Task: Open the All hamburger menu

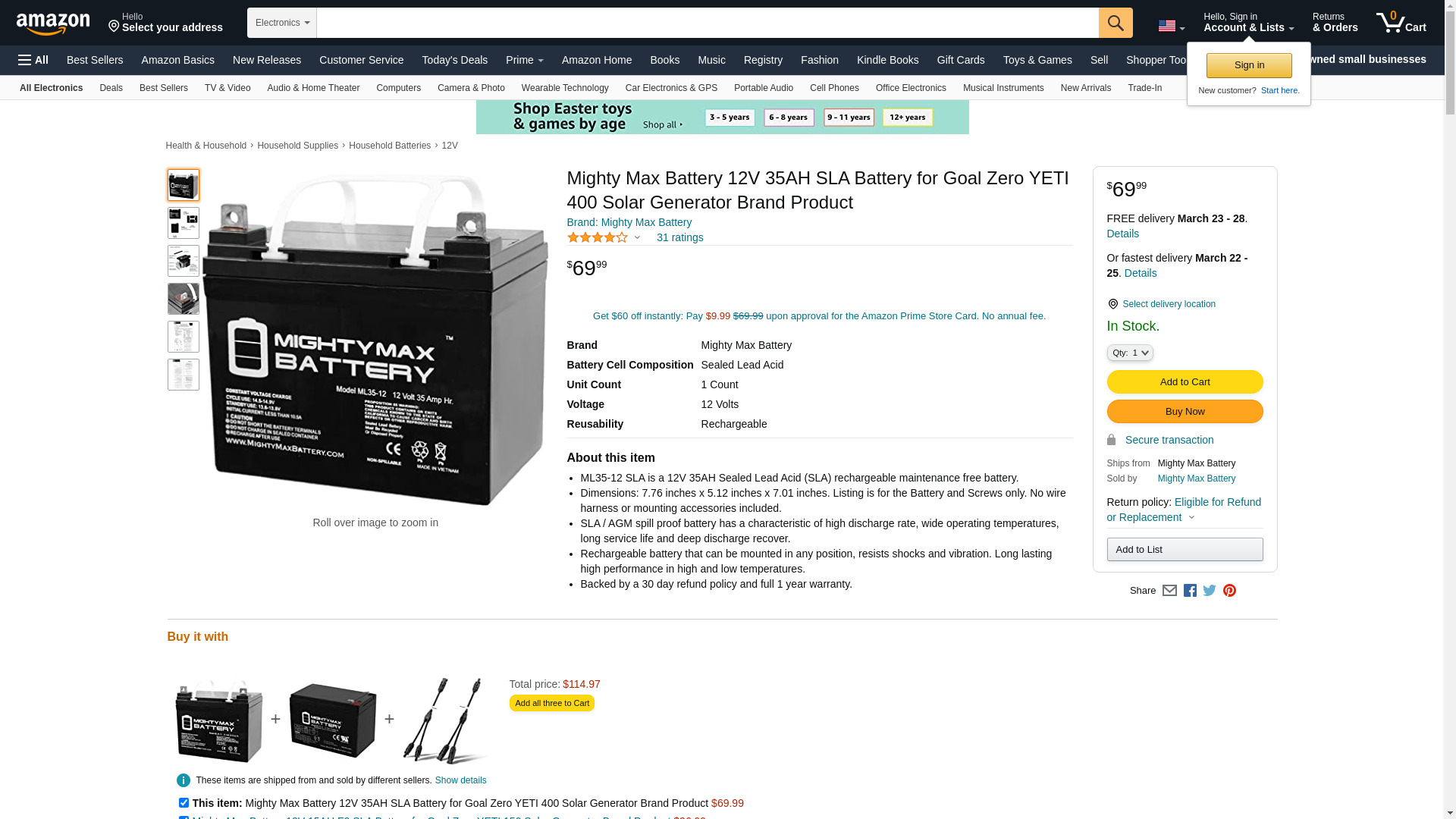Action: coord(33,60)
